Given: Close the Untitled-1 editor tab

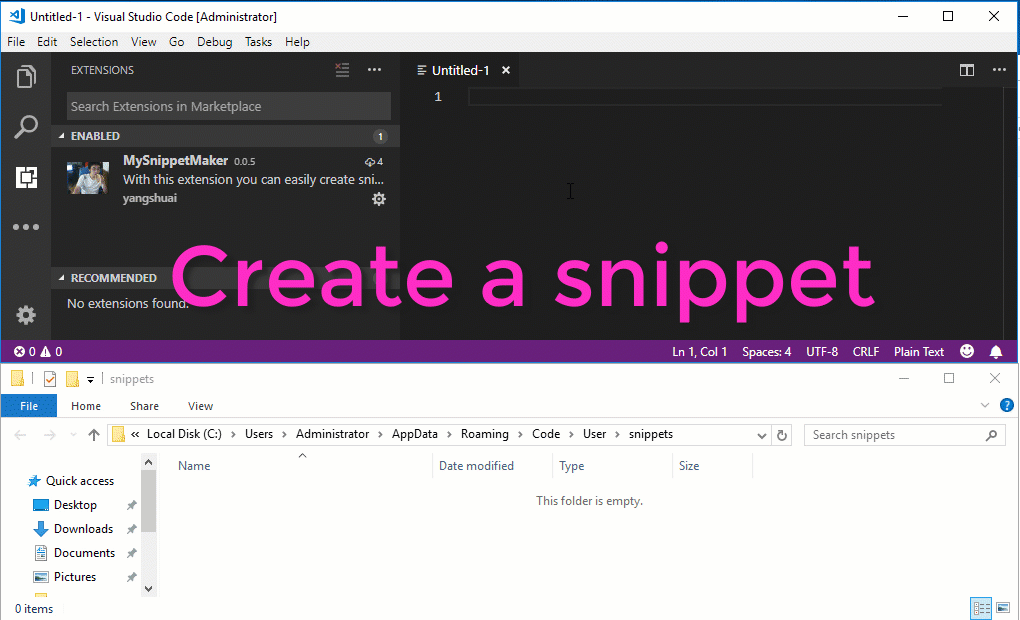Looking at the screenshot, I should click(505, 70).
